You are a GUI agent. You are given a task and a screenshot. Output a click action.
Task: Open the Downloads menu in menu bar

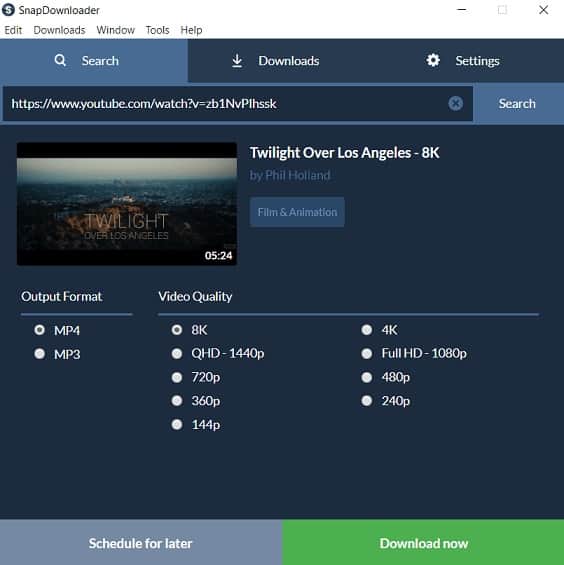[59, 30]
